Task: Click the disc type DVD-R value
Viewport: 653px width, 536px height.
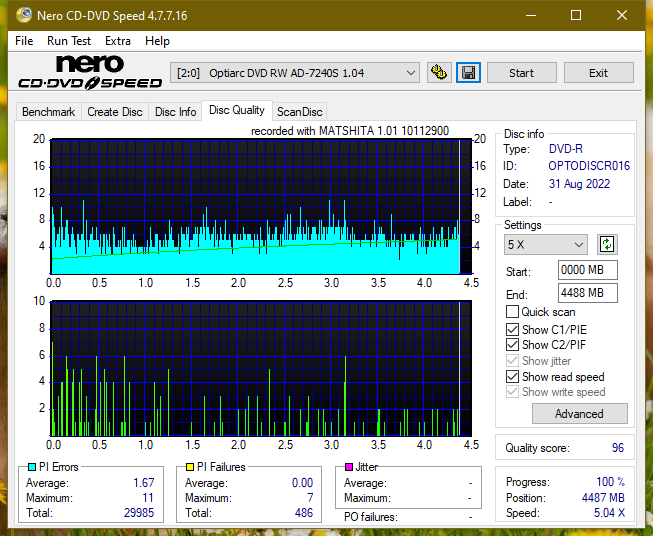Action: pos(566,149)
